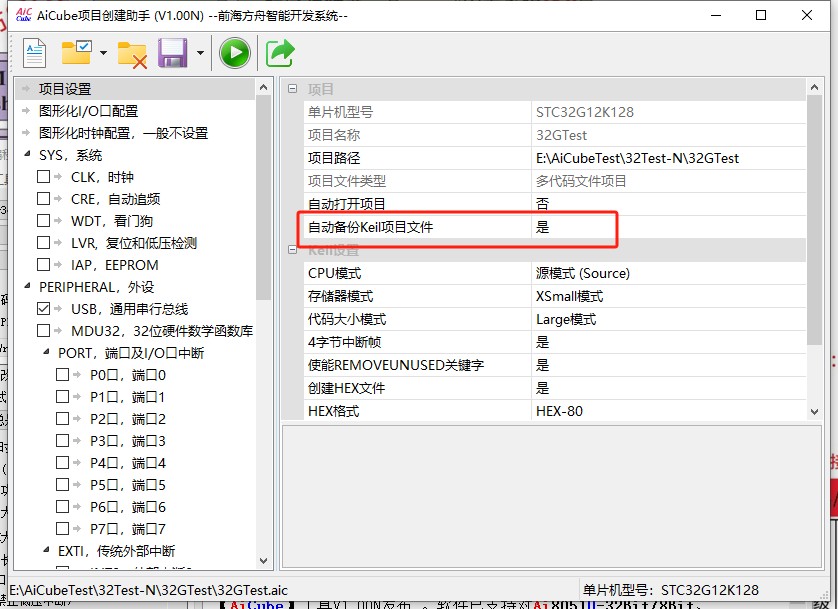Image resolution: width=838 pixels, height=609 pixels.
Task: Click the purple save floppy disk icon
Action: pyautogui.click(x=173, y=53)
